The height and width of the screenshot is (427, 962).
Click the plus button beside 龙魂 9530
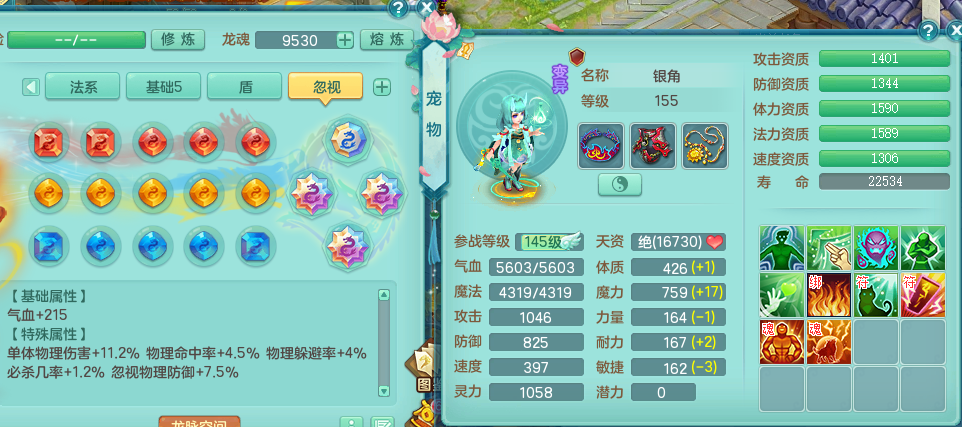click(345, 40)
